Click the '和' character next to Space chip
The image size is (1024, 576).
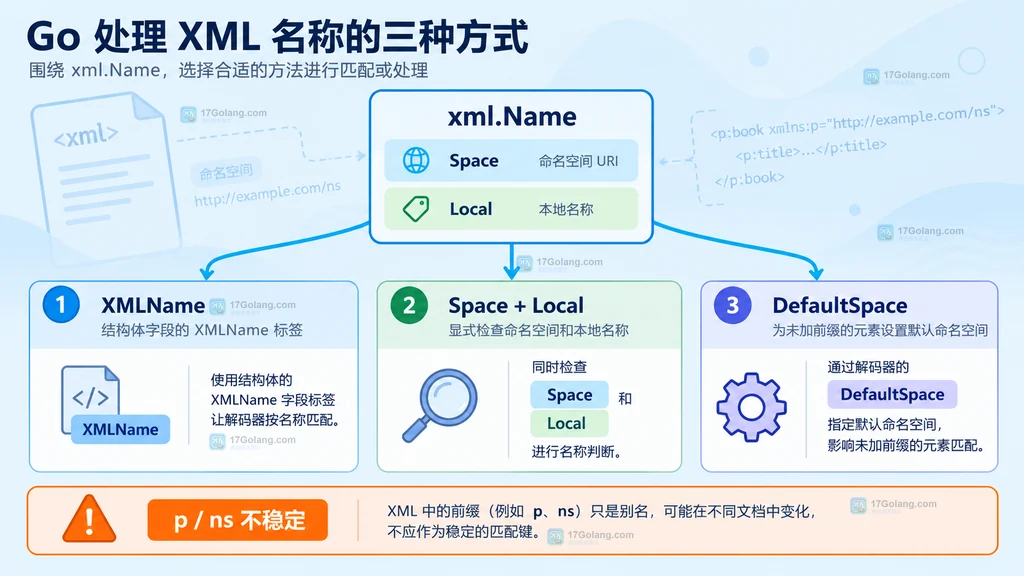625,398
